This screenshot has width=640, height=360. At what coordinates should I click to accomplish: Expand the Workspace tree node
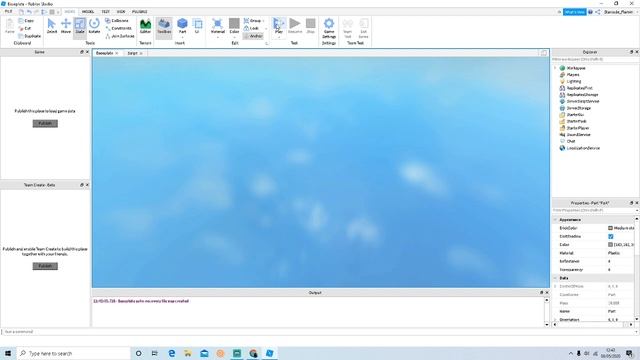555,68
